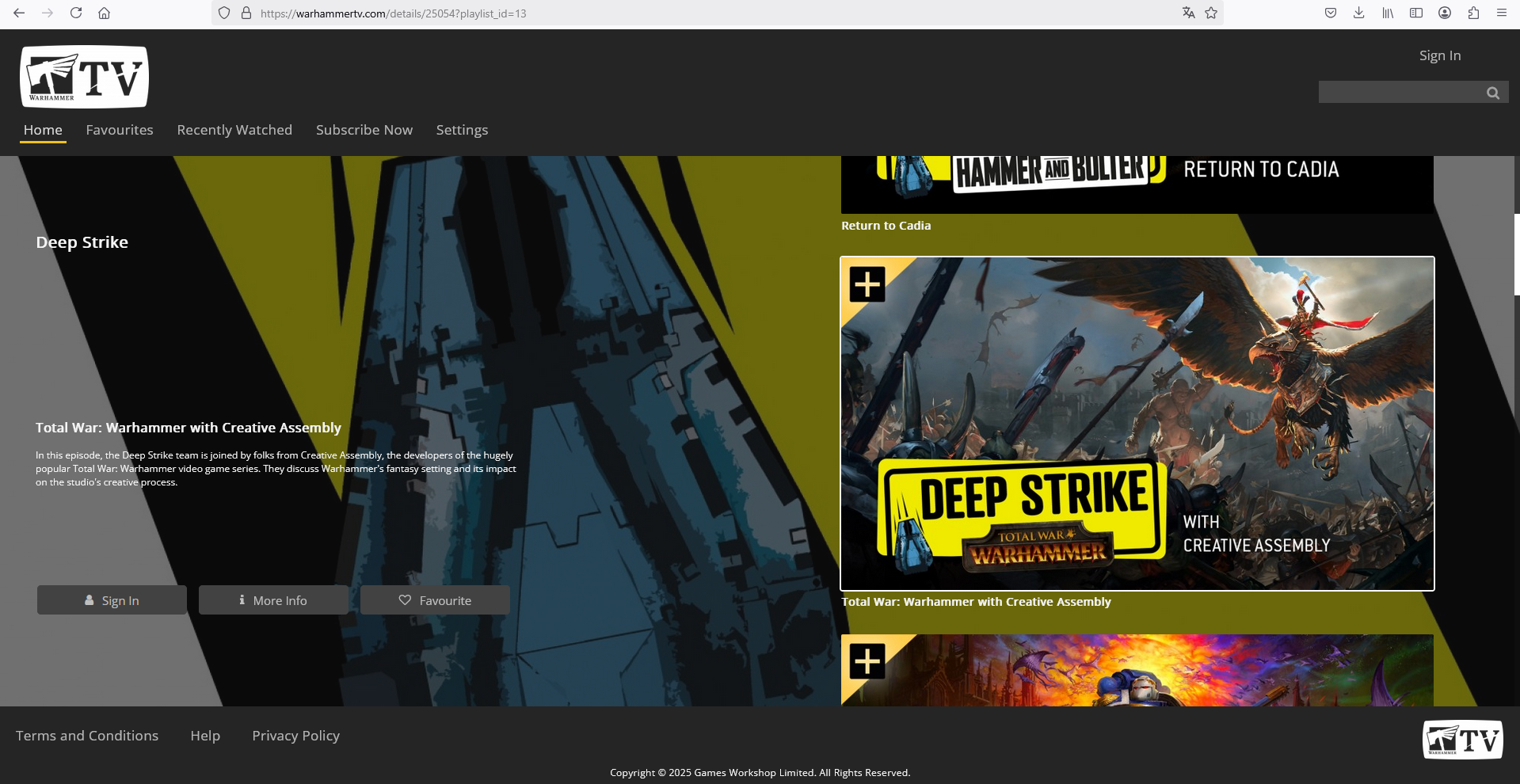Reload the page with the refresh icon

[x=76, y=13]
